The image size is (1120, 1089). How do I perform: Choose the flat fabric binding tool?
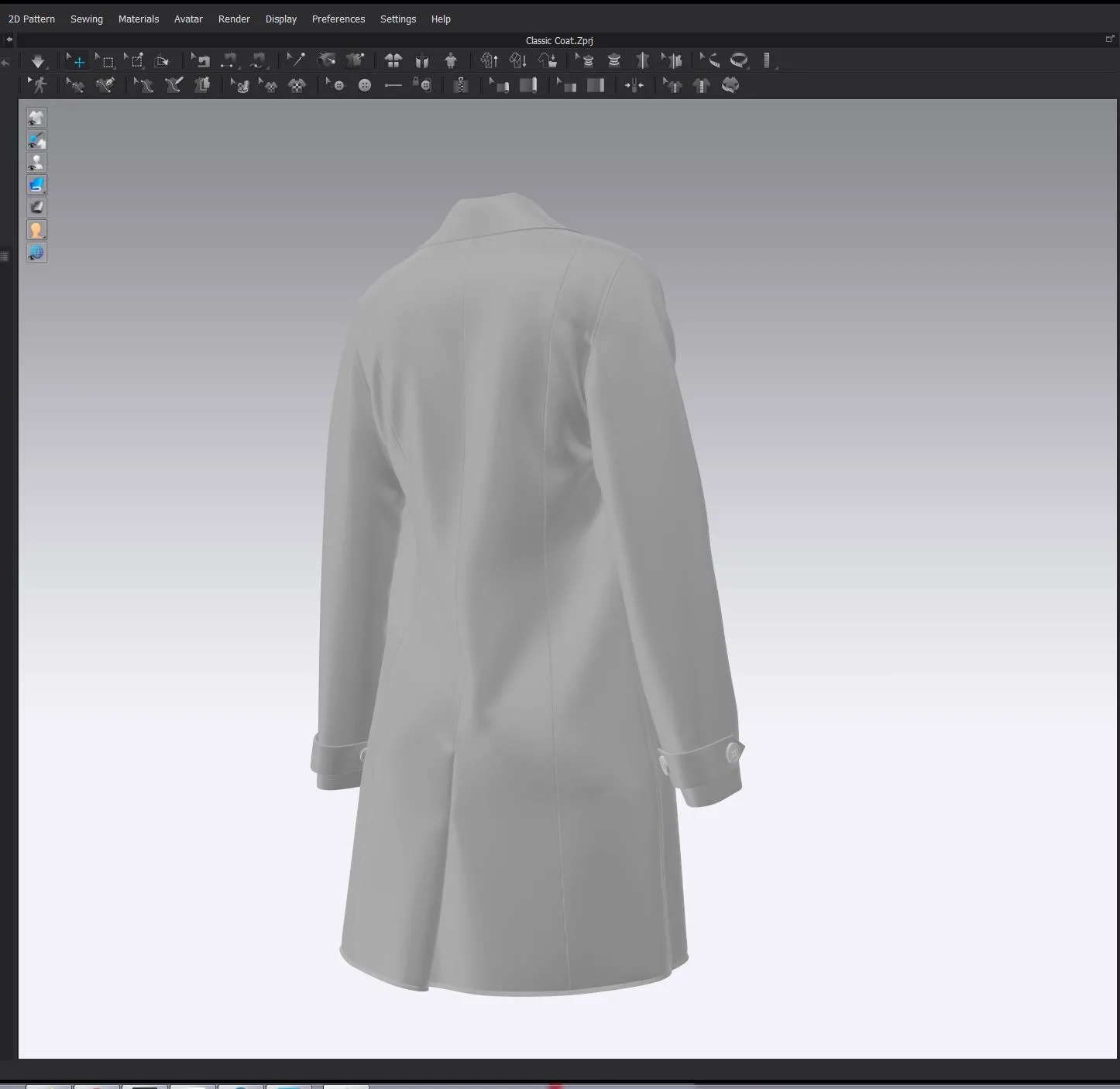click(x=596, y=85)
